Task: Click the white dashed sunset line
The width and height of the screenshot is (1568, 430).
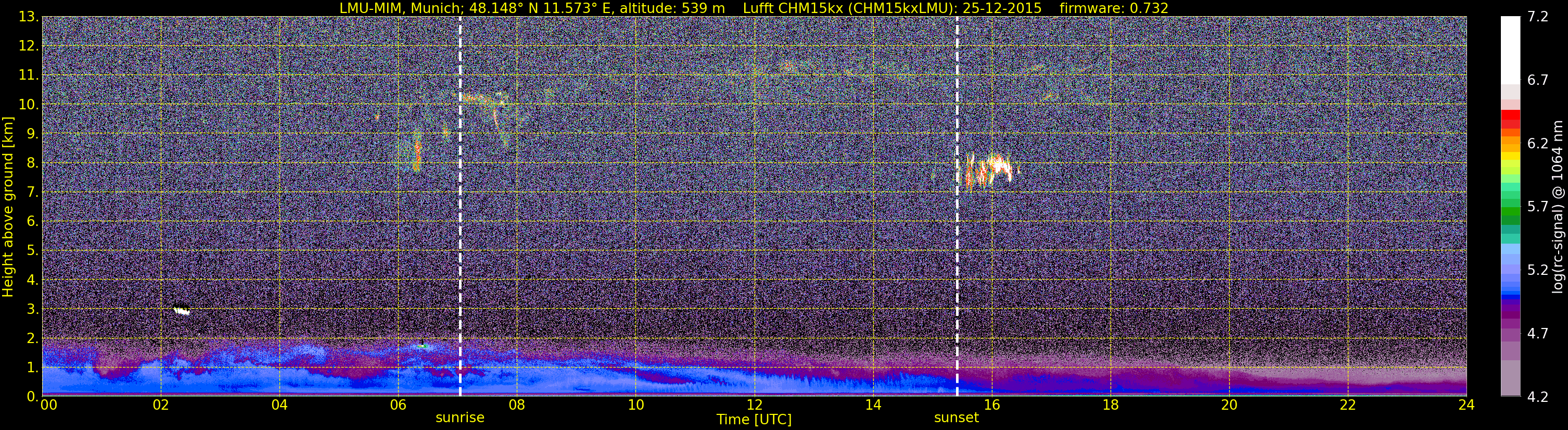Action: (x=957, y=207)
